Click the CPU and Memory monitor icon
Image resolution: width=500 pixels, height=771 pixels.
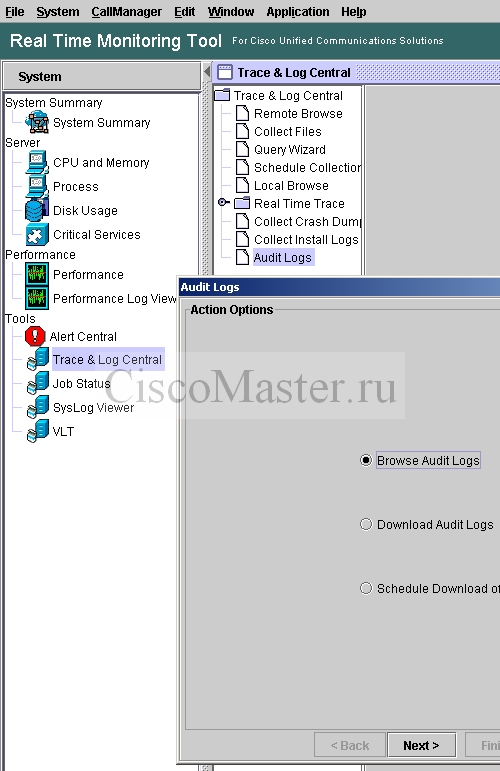click(x=37, y=162)
